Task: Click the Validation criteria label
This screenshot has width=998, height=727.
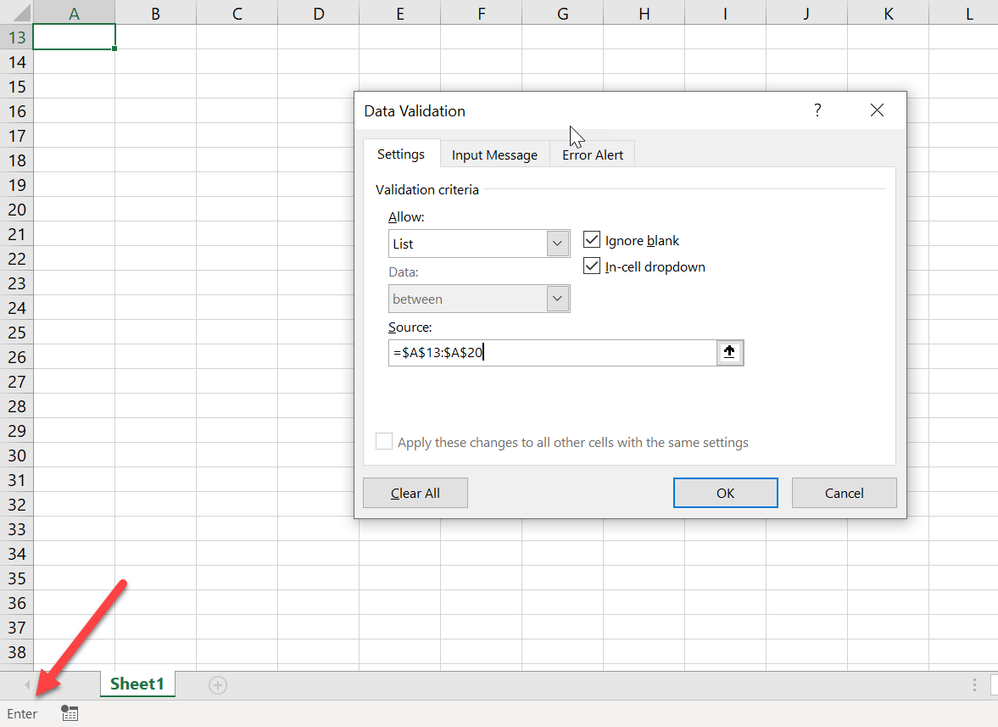Action: pyautogui.click(x=427, y=190)
